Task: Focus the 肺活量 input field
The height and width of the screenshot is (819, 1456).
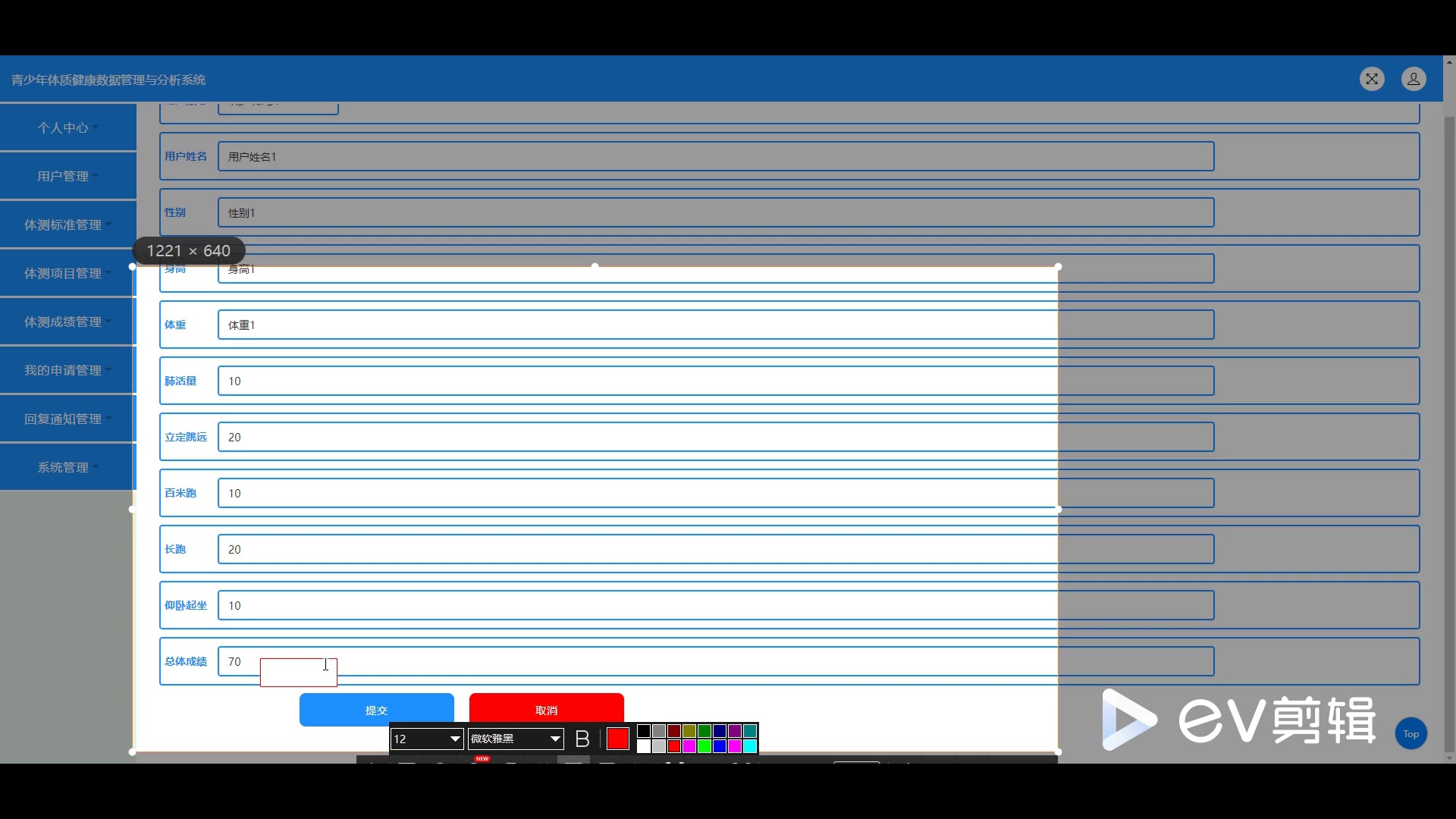Action: [x=716, y=381]
